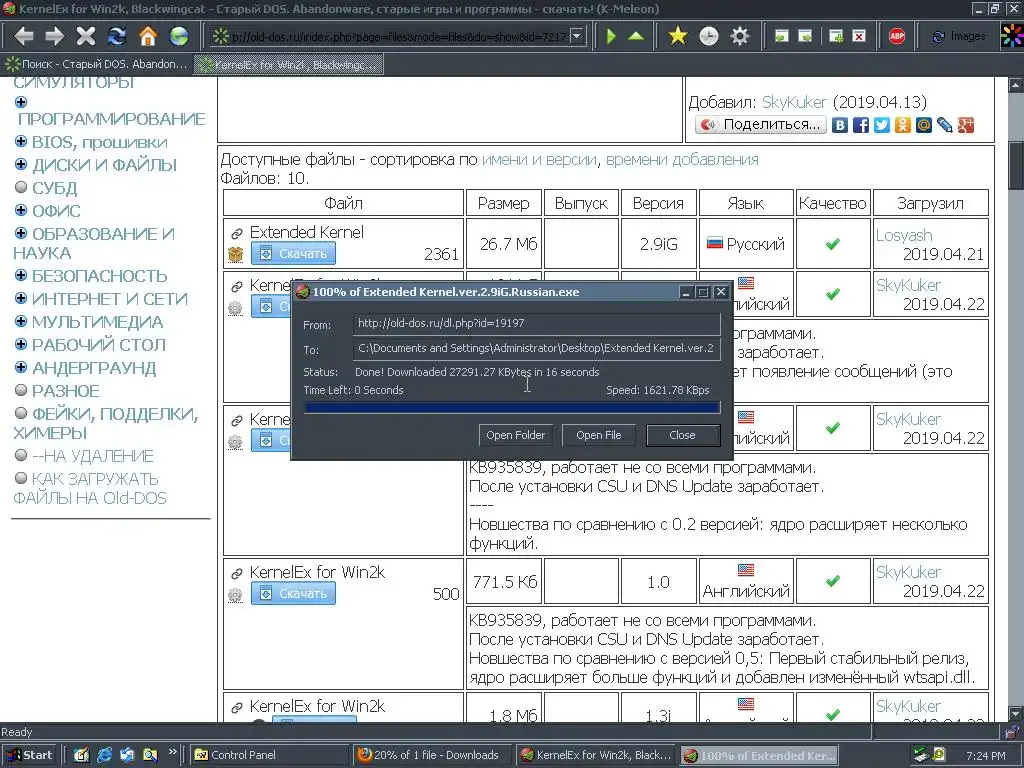Share via the Odnoklassniki orange icon
Screen dimensions: 1024x768
pos(903,125)
